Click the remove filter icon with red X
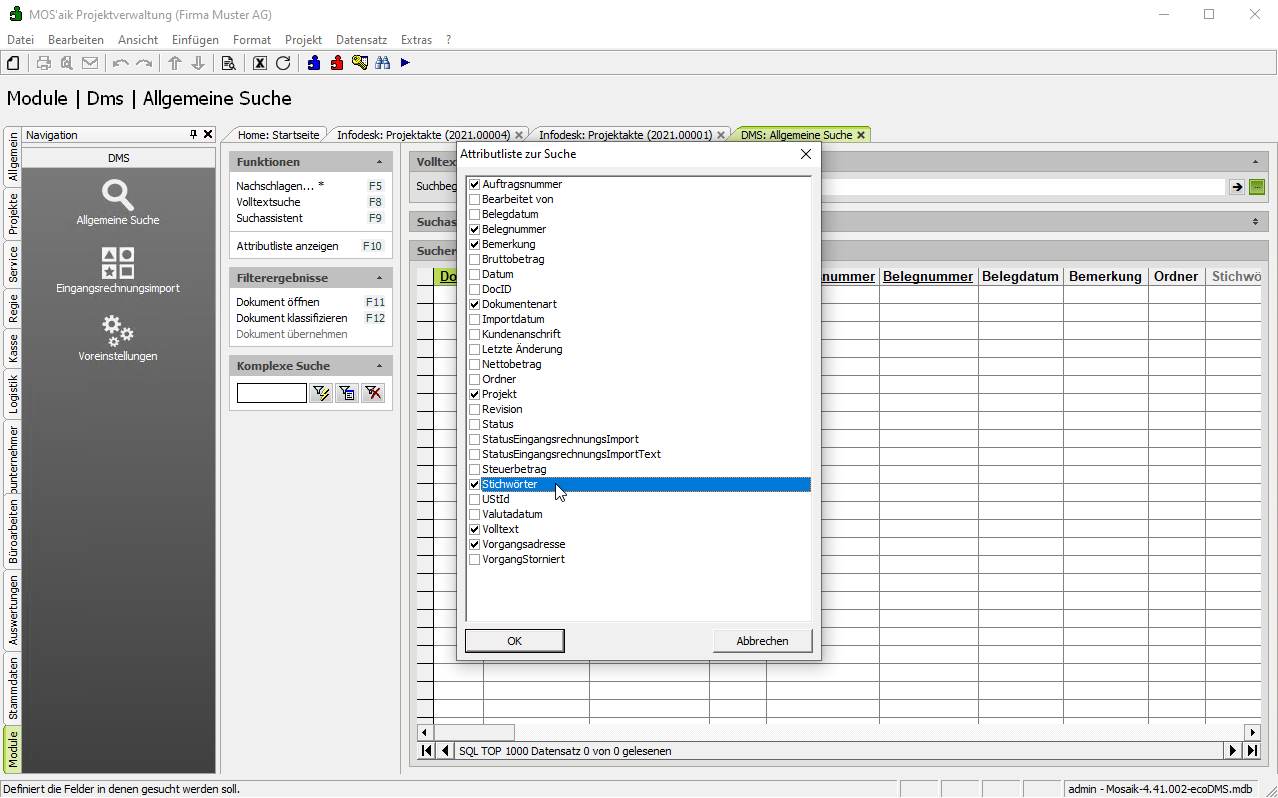The width and height of the screenshot is (1278, 798). pos(373,394)
